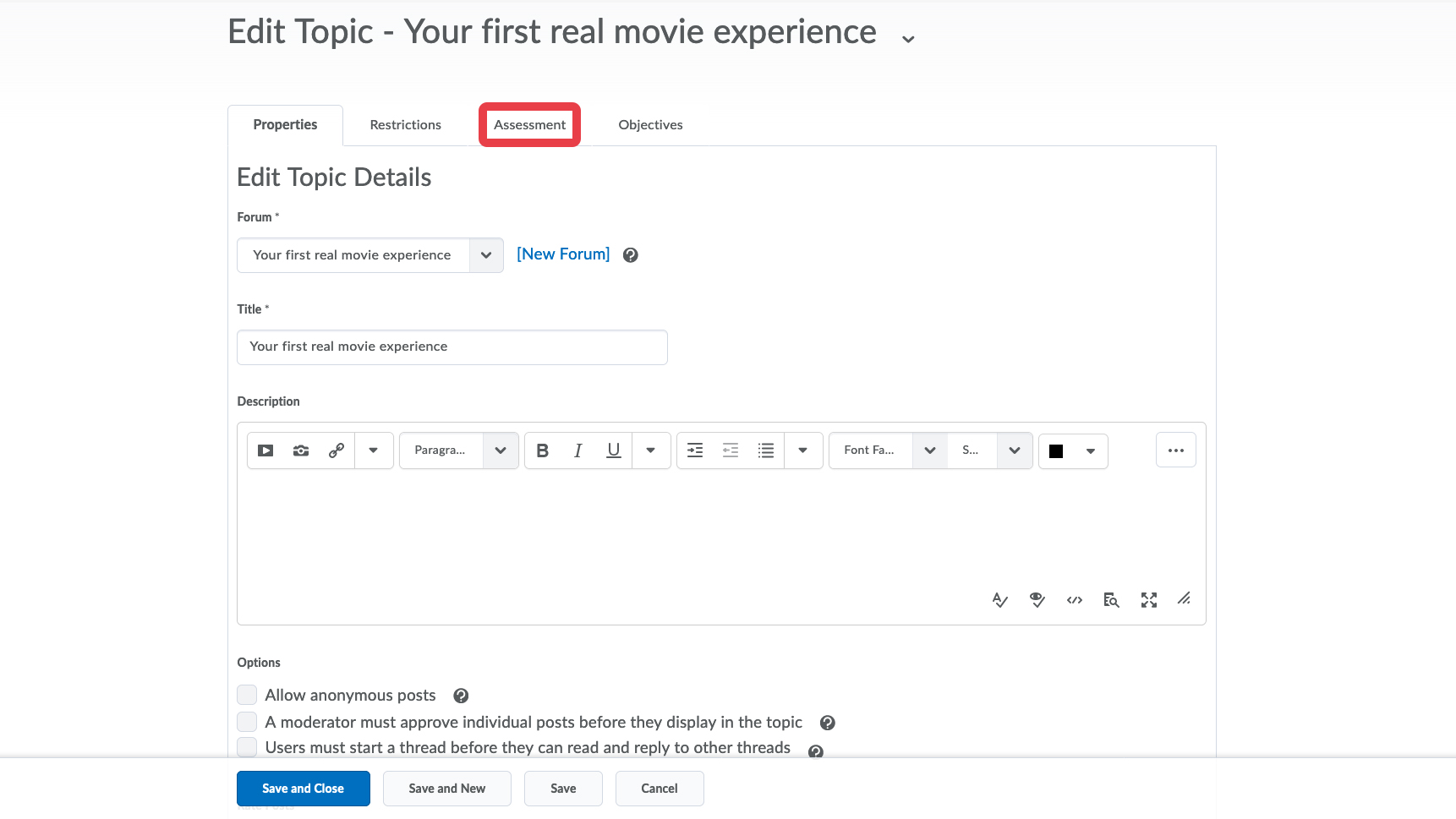
Task: Enable Allow anonymous posts checkbox
Action: coord(247,695)
